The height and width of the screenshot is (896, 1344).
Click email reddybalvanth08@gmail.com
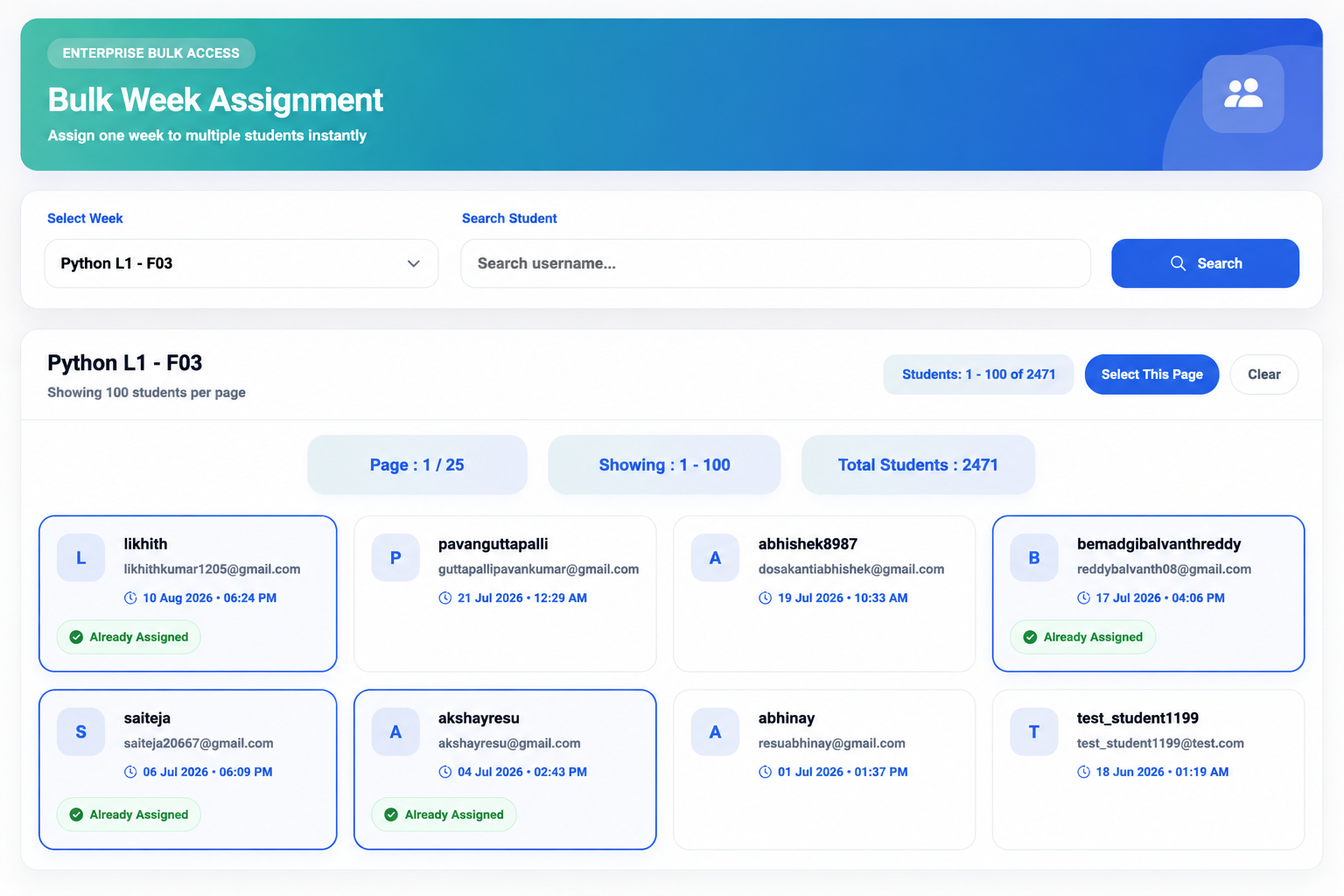coord(1164,570)
